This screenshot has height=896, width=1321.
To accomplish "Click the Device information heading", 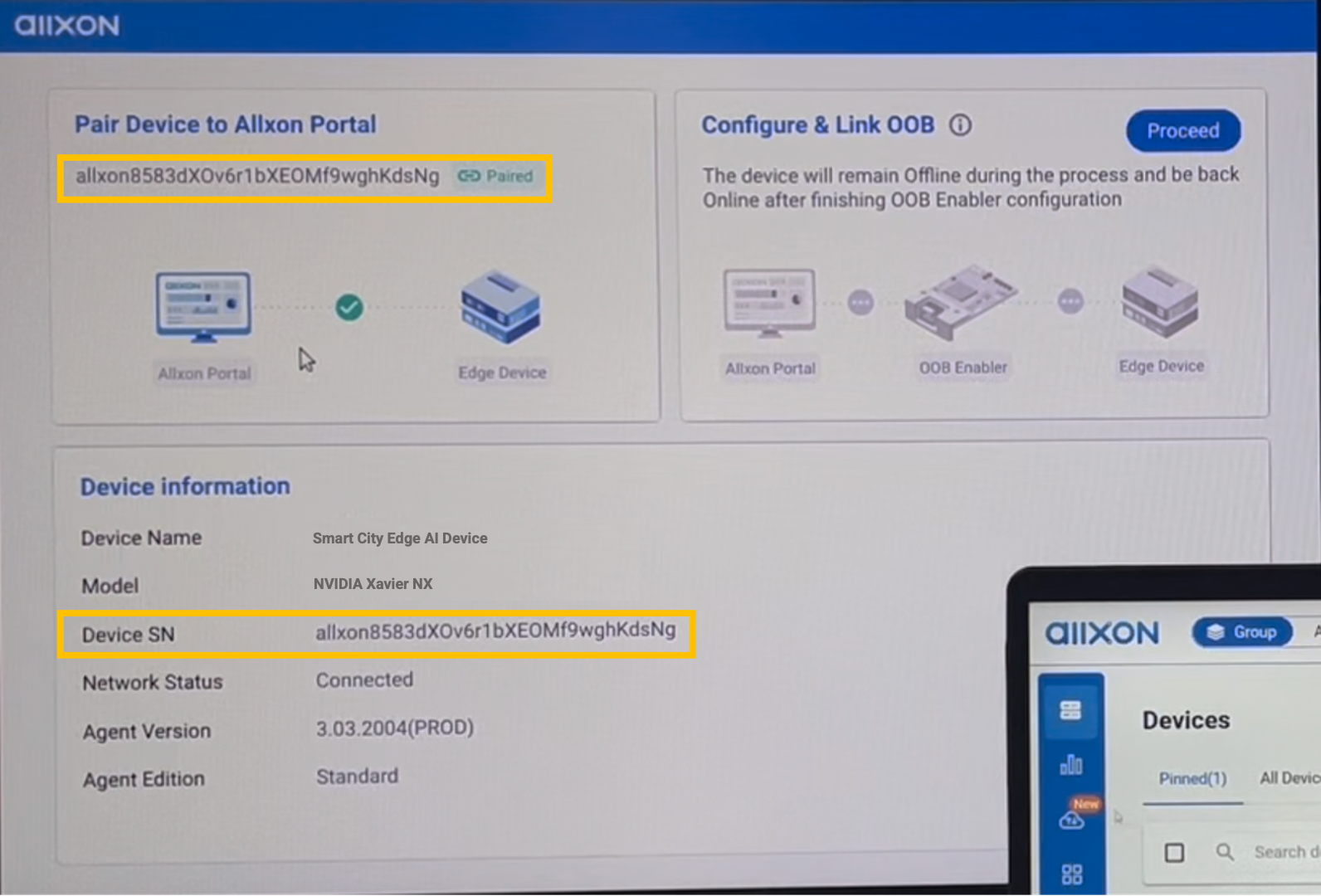I will coord(185,486).
